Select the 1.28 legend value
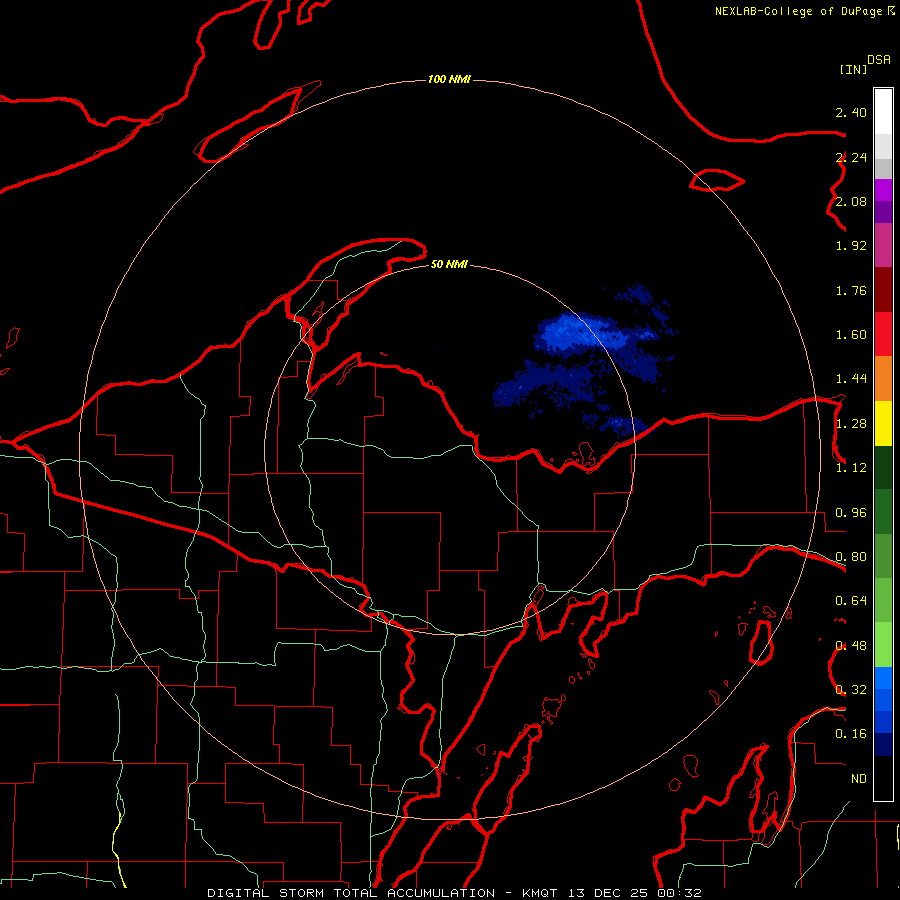 (851, 424)
